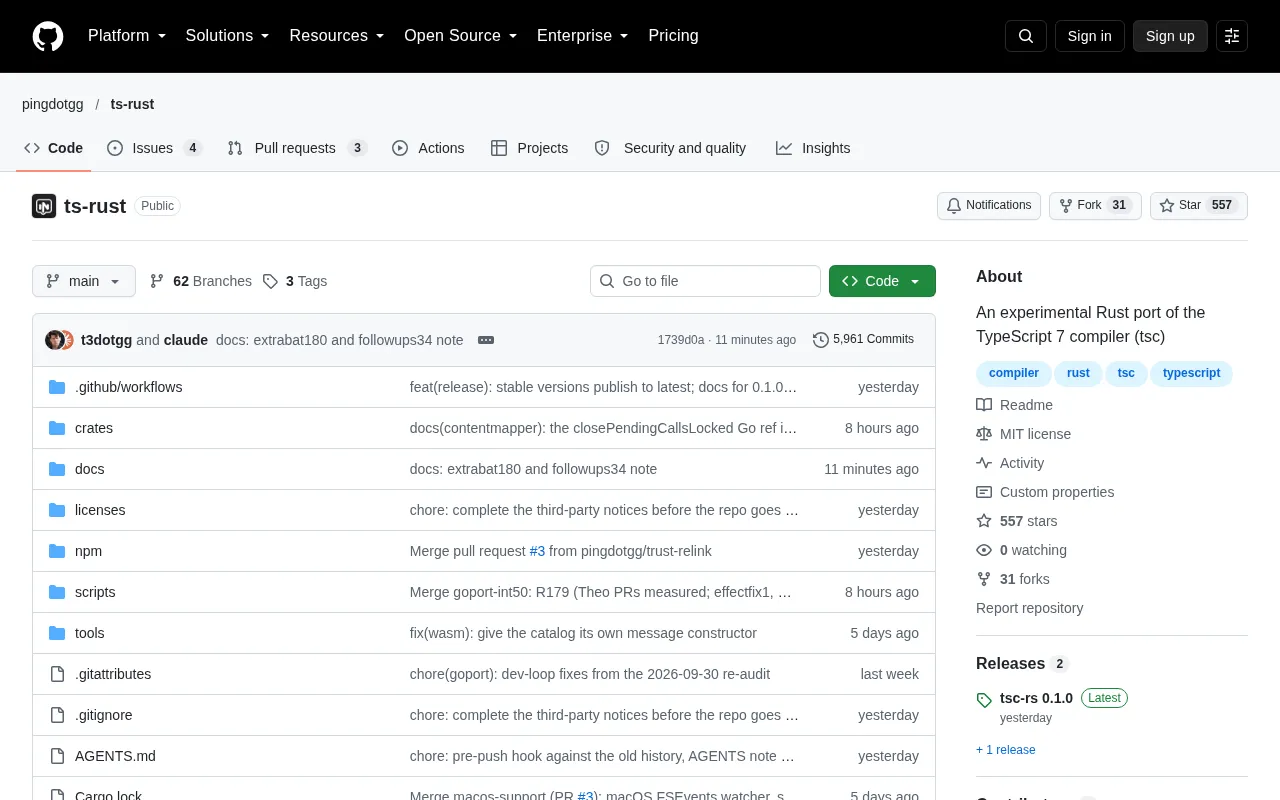
Task: Switch to the Issues tab
Action: [x=154, y=148]
